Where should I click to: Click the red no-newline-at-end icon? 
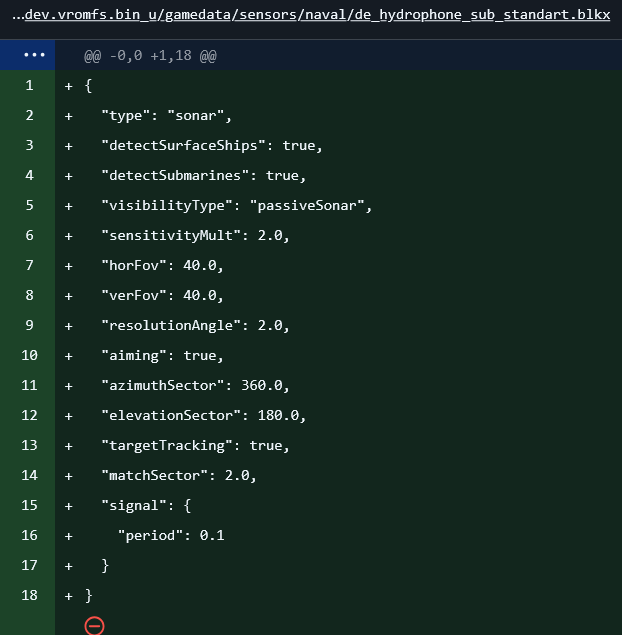click(94, 625)
